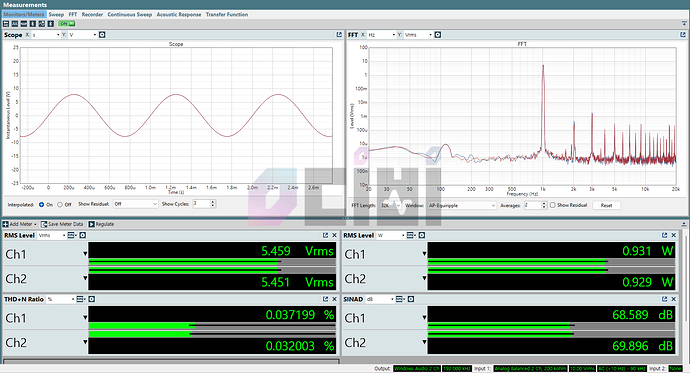Screen dimensions: 690x373
Task: Open Scope X axis unit dropdown
Action: click(46, 35)
